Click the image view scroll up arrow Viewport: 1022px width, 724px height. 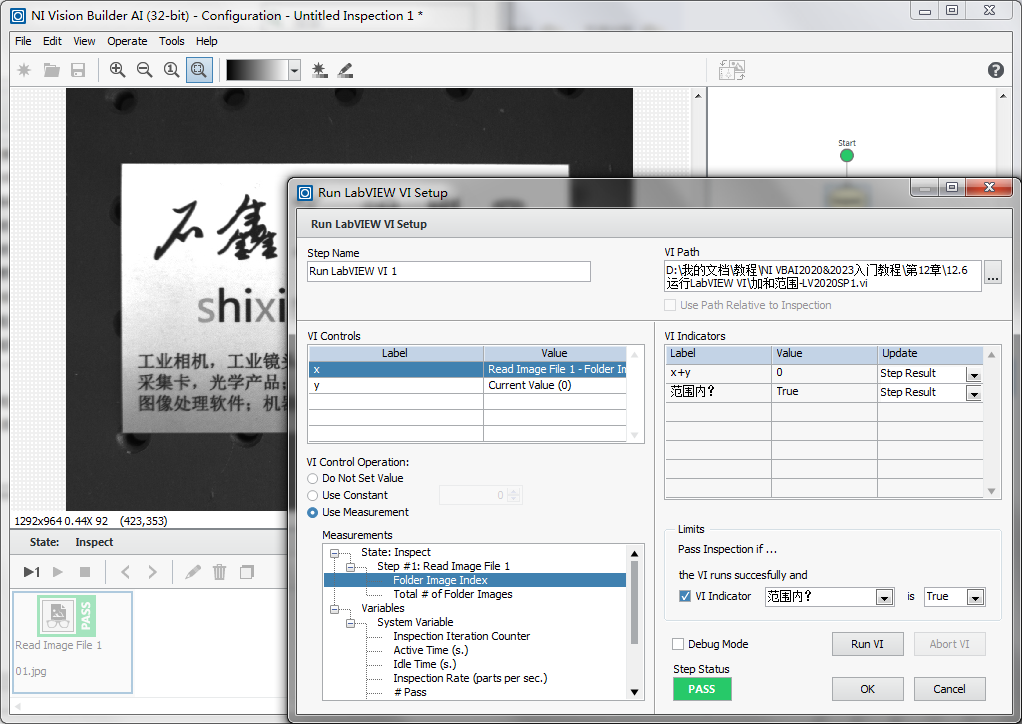698,96
